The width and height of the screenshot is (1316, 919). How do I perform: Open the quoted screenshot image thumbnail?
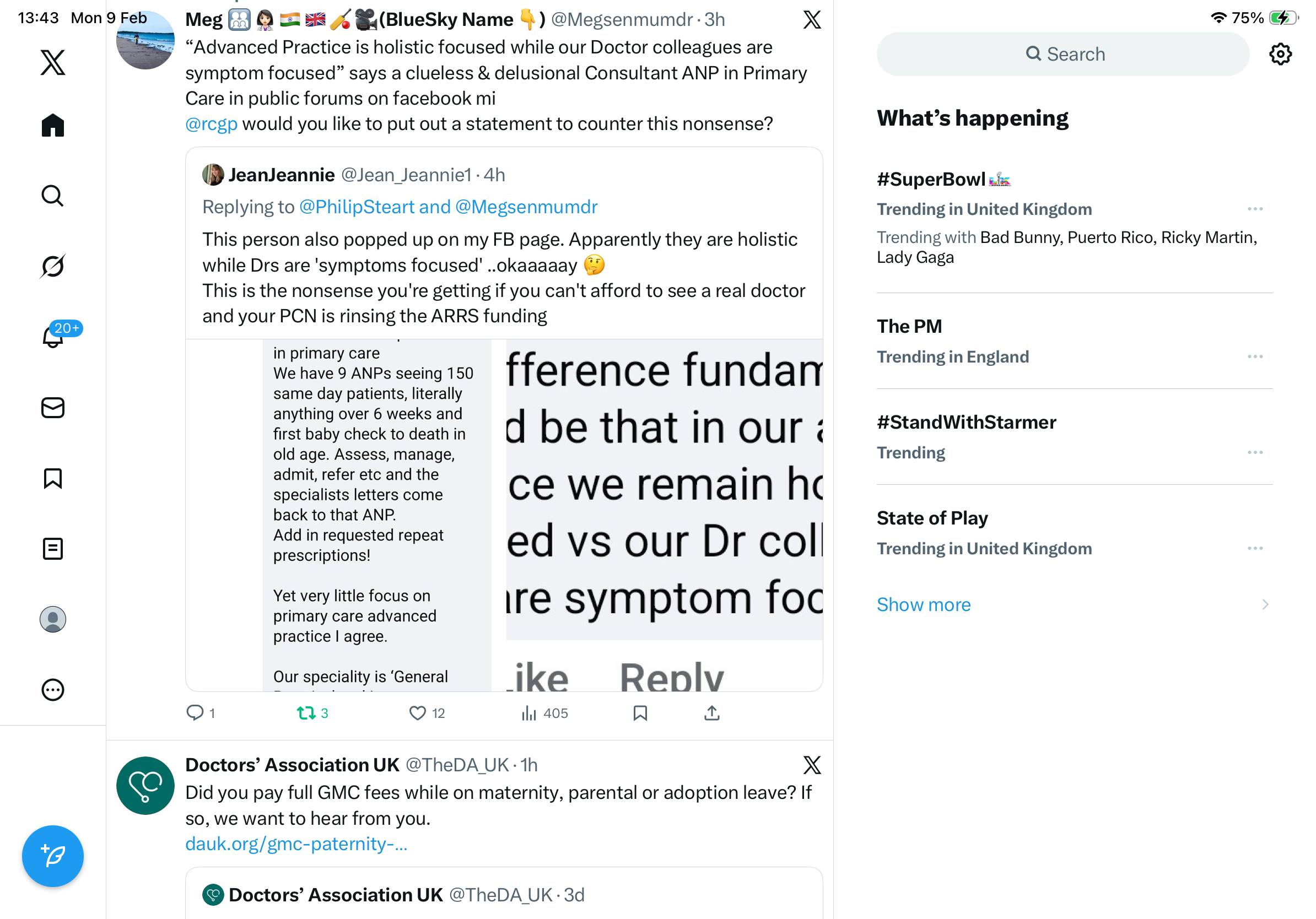tap(503, 515)
